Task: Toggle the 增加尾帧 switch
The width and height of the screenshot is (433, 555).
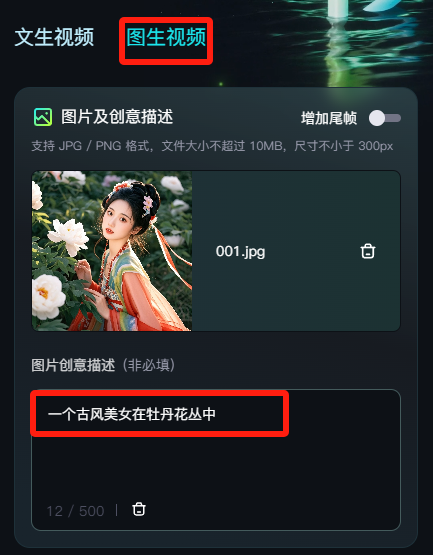Action: point(385,118)
